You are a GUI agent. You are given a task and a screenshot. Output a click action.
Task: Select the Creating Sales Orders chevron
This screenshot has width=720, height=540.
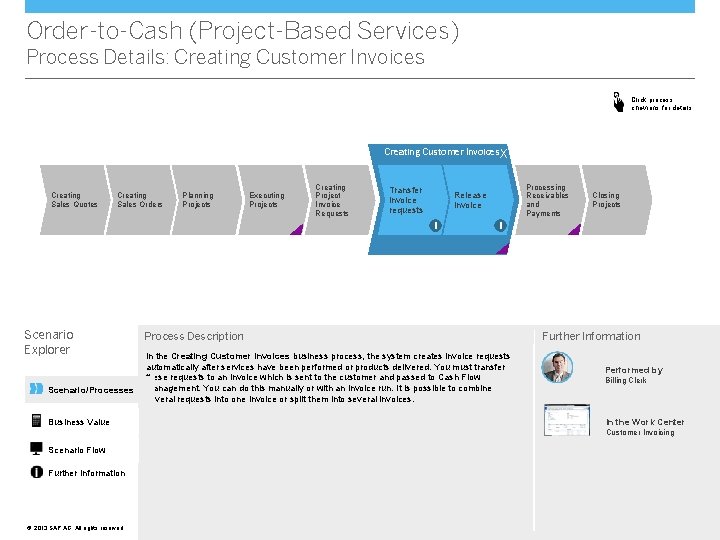pos(141,200)
